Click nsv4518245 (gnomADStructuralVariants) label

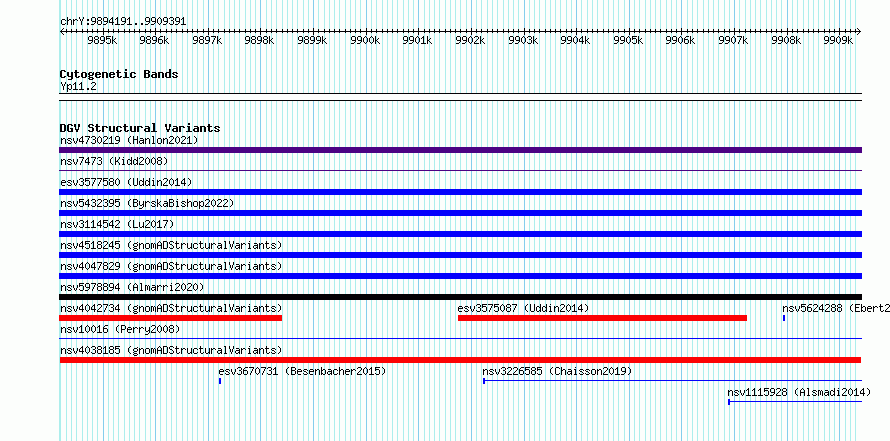click(x=171, y=245)
